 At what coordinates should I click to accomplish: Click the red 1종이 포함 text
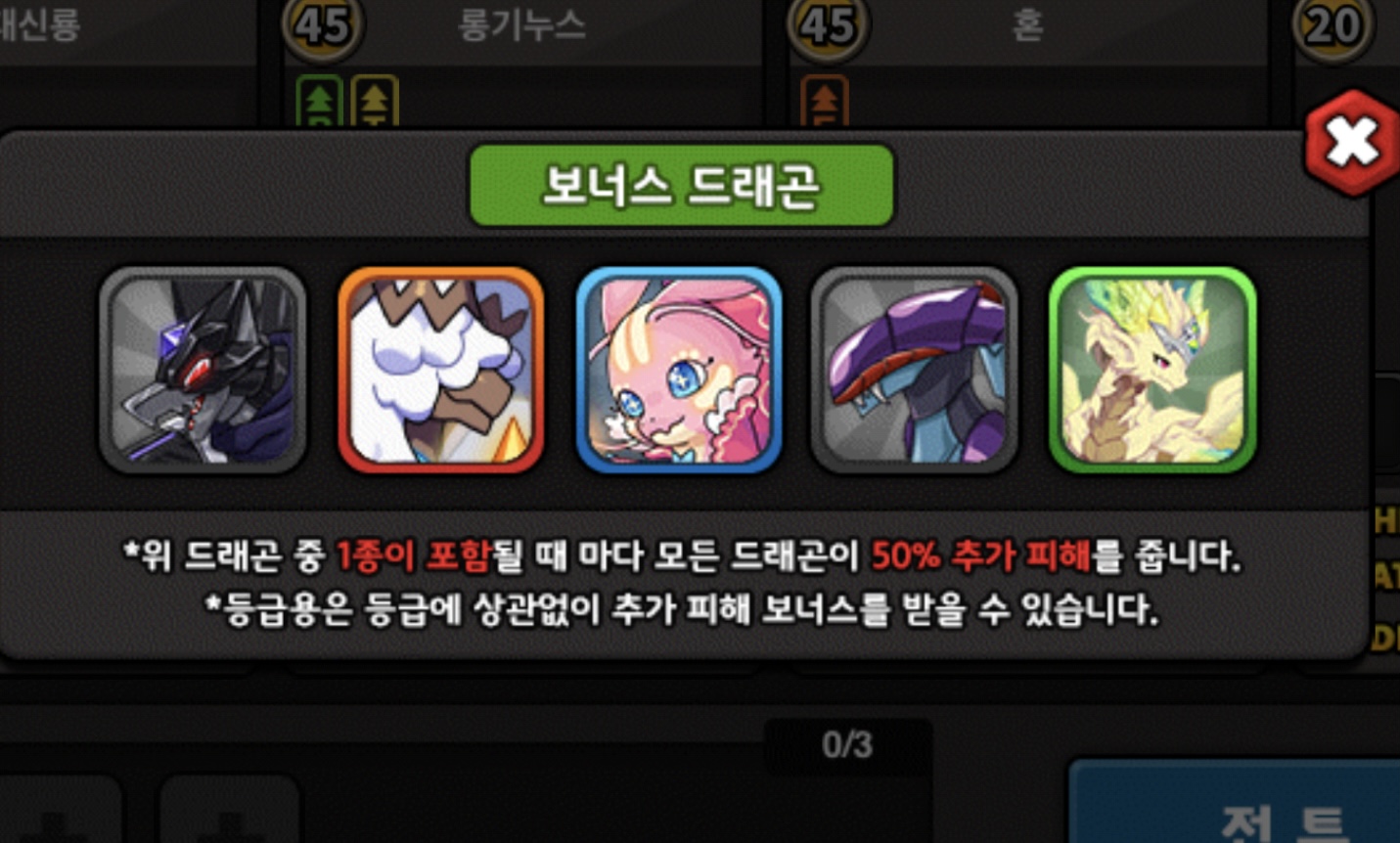point(413,556)
